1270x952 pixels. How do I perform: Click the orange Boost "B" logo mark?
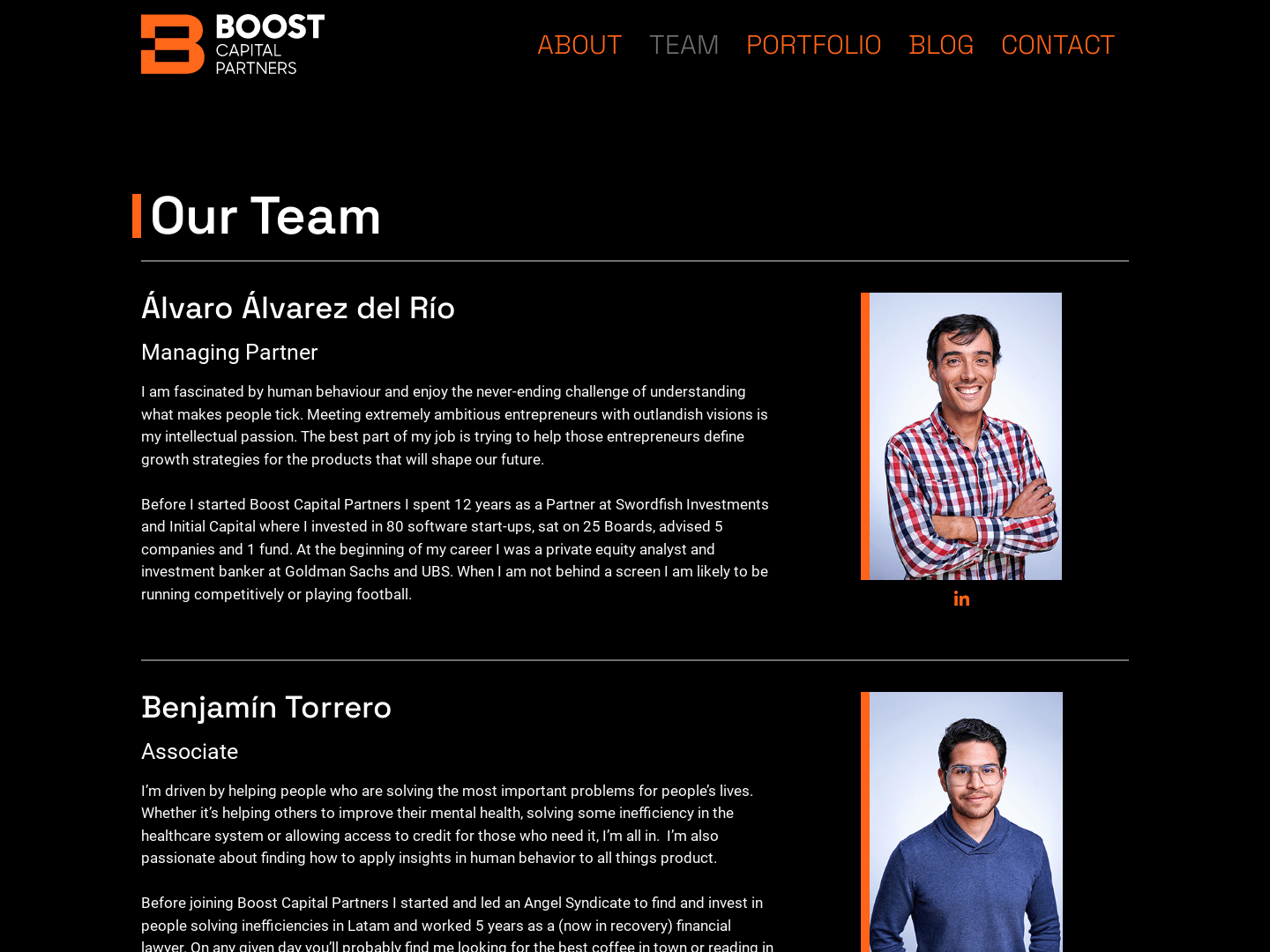pyautogui.click(x=171, y=43)
